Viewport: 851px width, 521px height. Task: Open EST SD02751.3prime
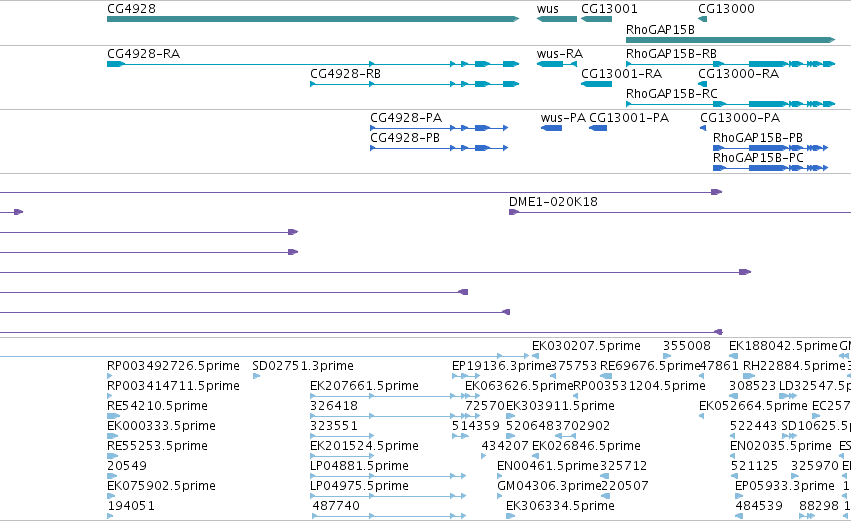(x=303, y=366)
